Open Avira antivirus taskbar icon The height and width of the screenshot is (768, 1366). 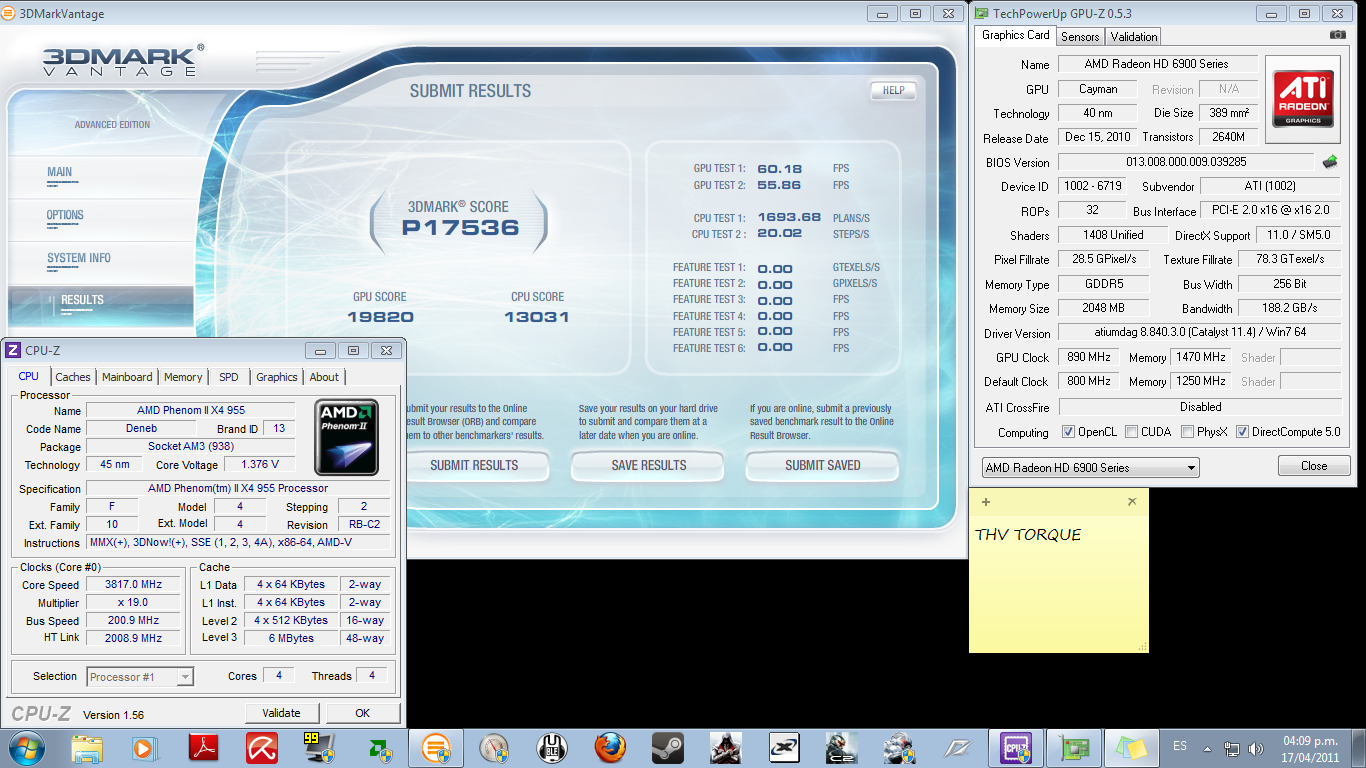(262, 748)
